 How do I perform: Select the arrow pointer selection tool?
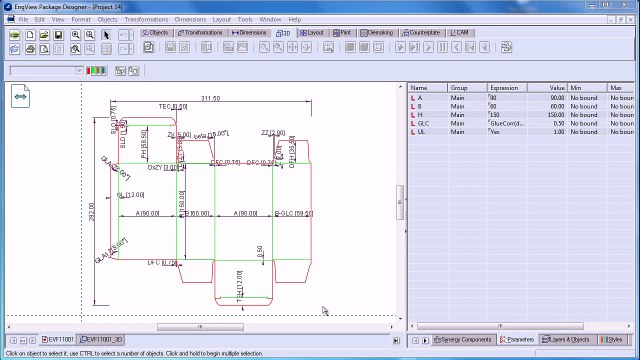(x=106, y=35)
